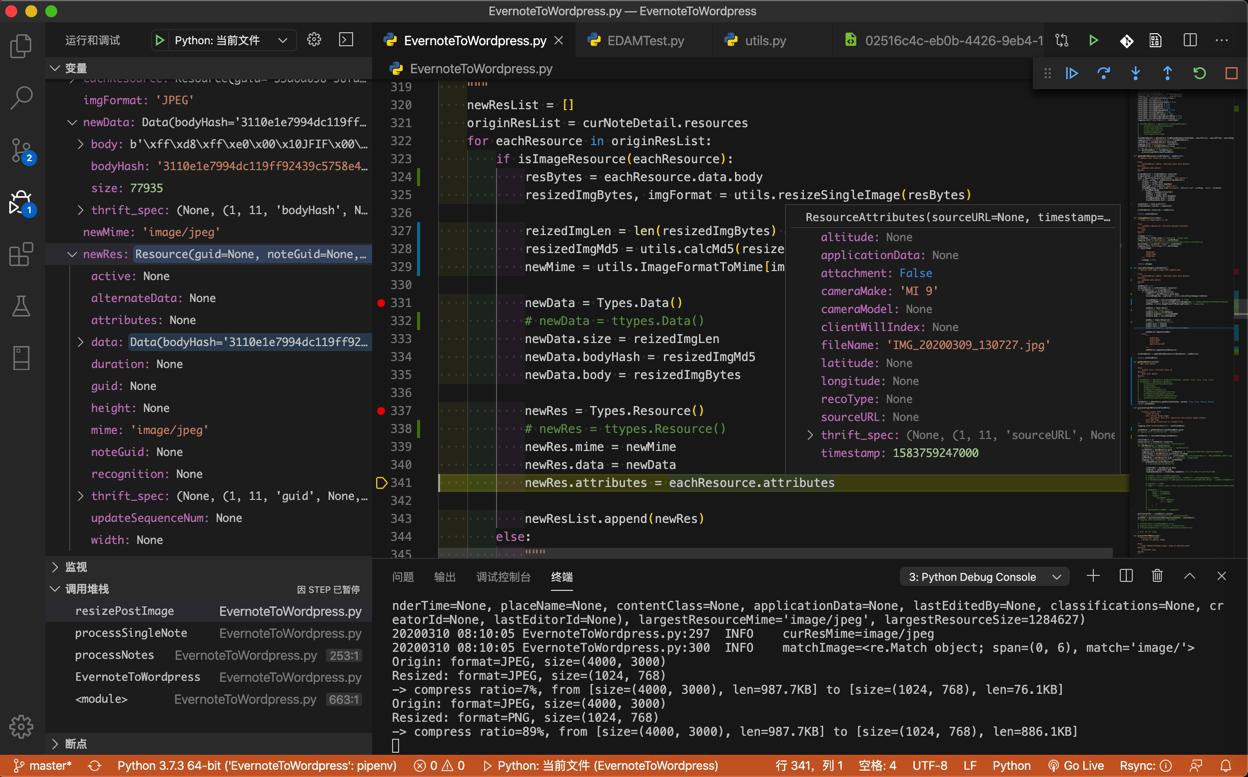
Task: Restart the debug session
Action: 1199,73
